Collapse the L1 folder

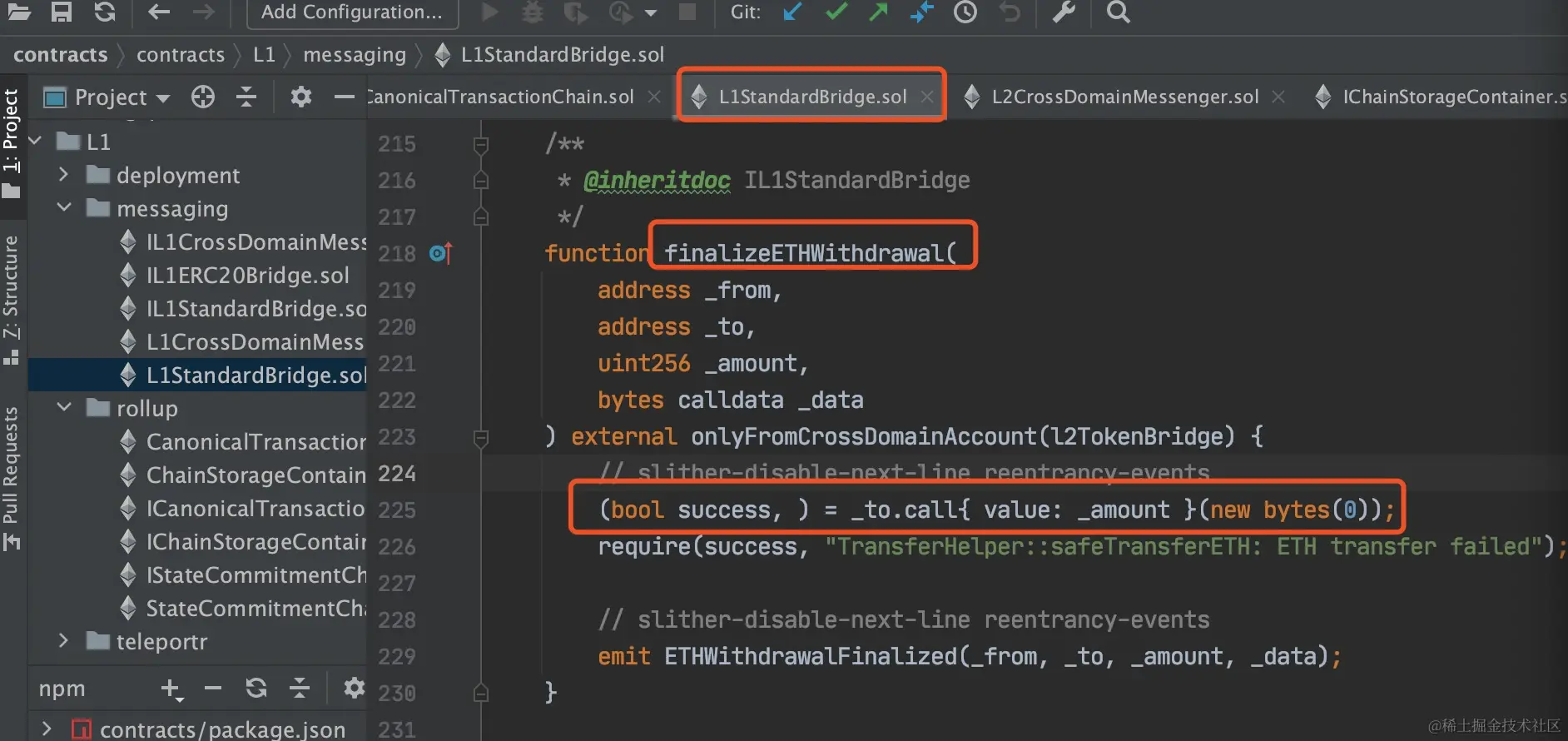tap(35, 142)
